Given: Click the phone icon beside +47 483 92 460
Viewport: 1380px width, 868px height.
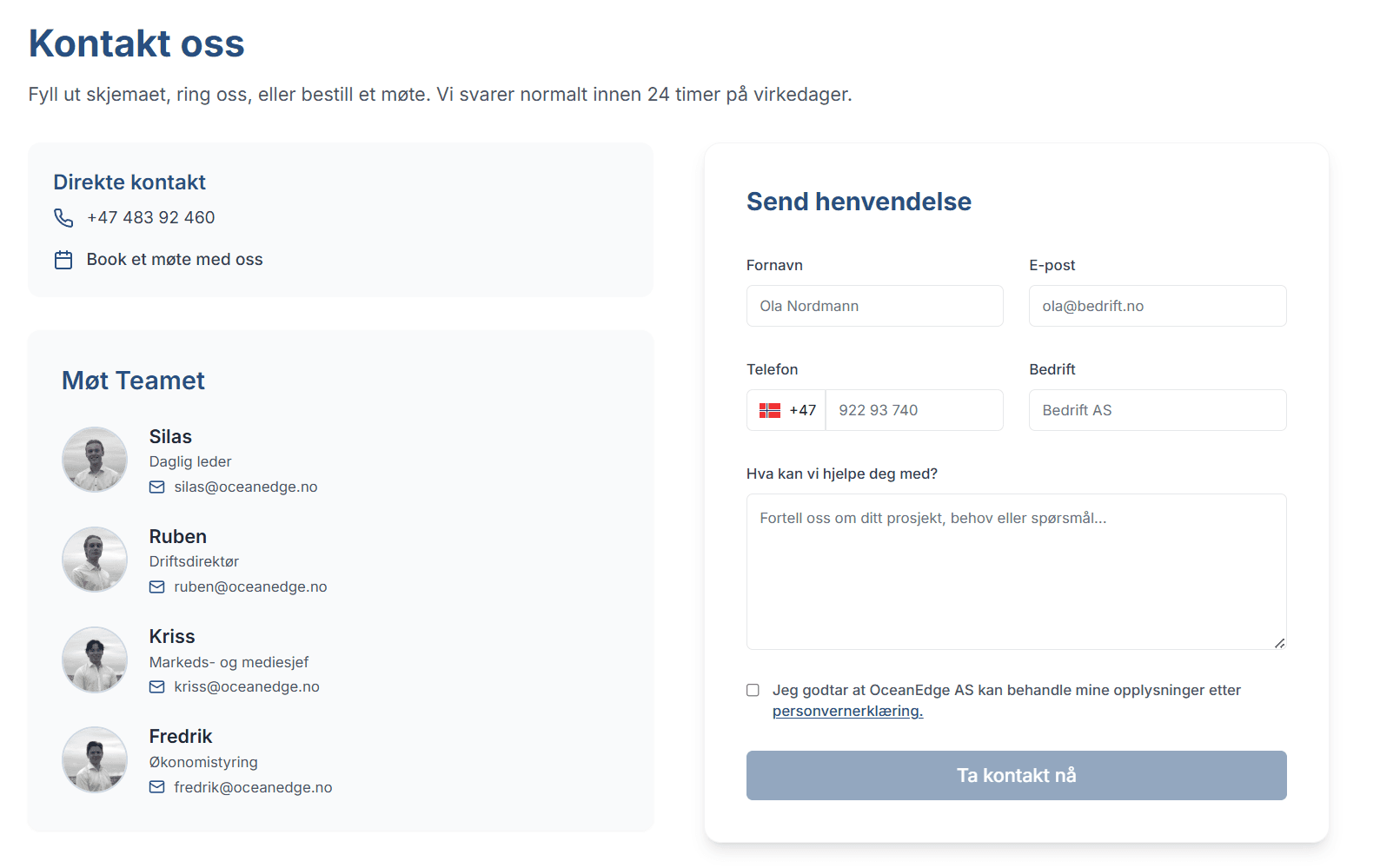Looking at the screenshot, I should pyautogui.click(x=63, y=217).
